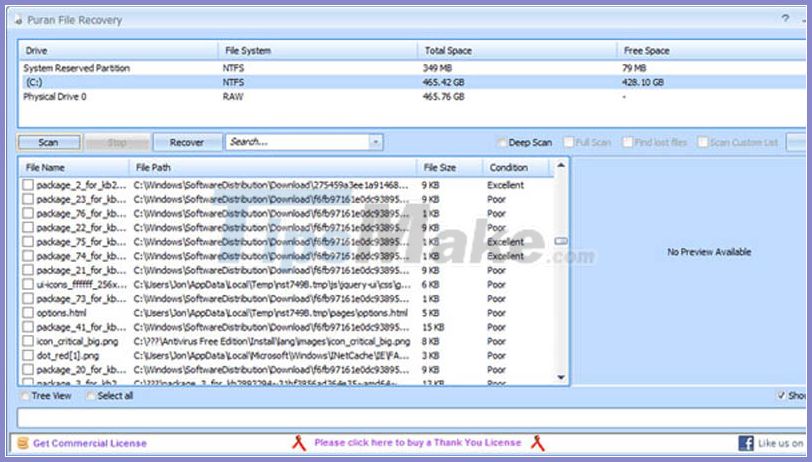Select the package_76_for_kb file row
The height and width of the screenshot is (462, 812).
click(x=287, y=213)
